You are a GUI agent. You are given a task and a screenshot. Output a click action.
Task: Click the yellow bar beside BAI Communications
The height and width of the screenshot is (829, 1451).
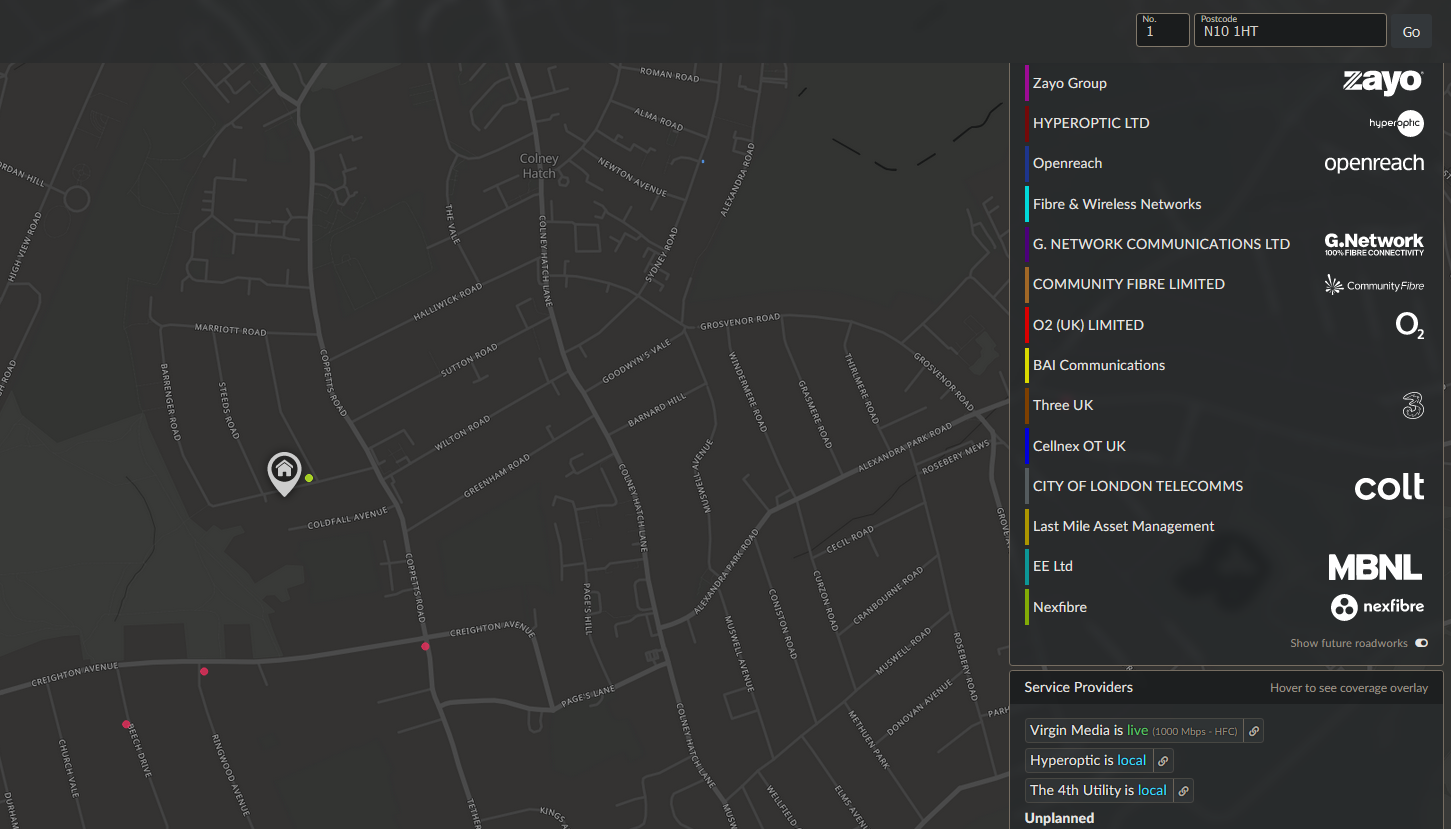[x=1027, y=365]
